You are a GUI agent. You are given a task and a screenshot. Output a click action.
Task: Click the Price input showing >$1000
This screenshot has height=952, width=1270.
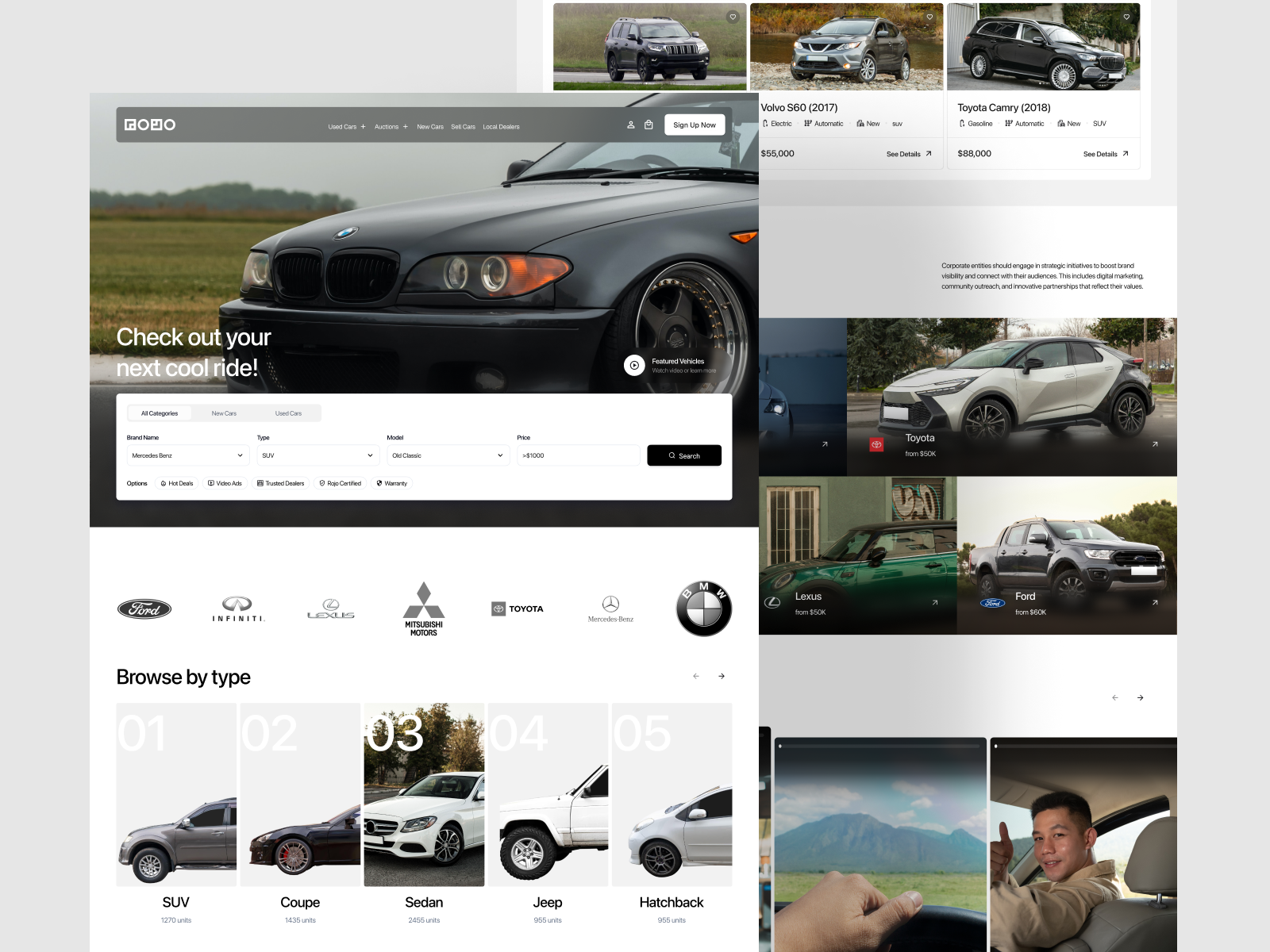coord(579,455)
